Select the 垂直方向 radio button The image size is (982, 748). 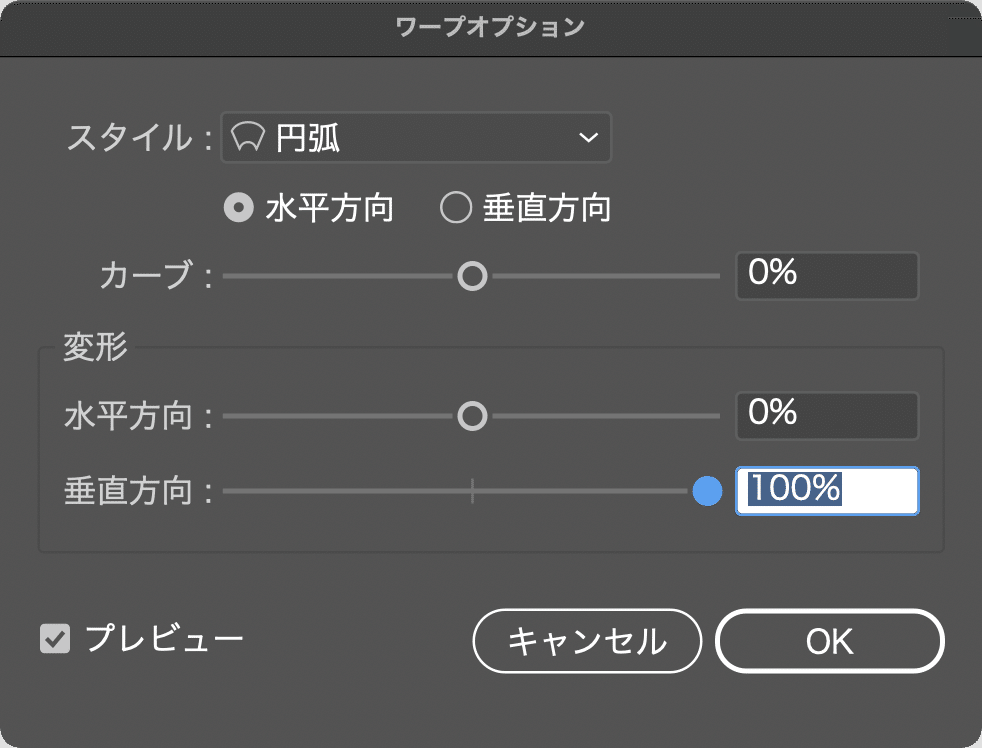click(456, 207)
